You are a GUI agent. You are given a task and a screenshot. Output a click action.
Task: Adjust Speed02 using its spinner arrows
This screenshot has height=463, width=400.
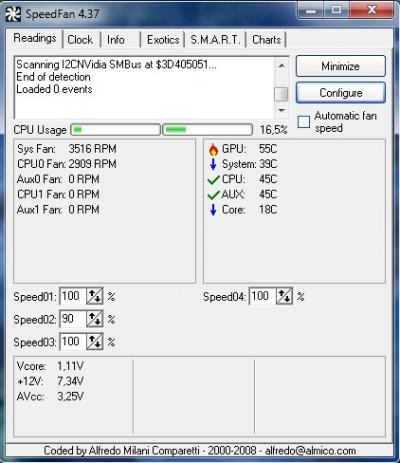click(x=95, y=319)
